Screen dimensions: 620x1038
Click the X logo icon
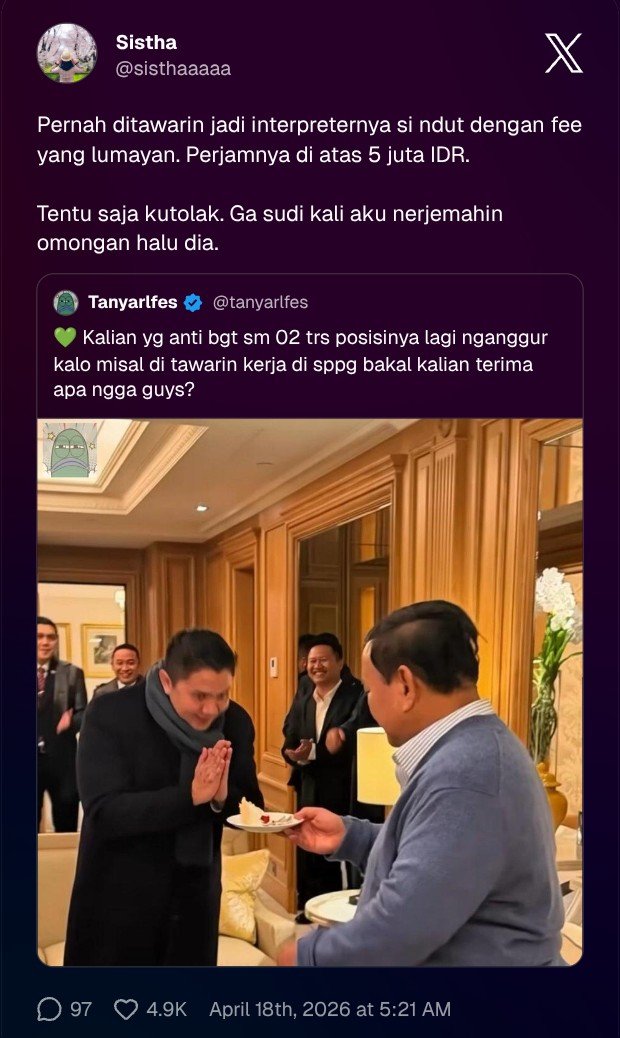[x=563, y=53]
